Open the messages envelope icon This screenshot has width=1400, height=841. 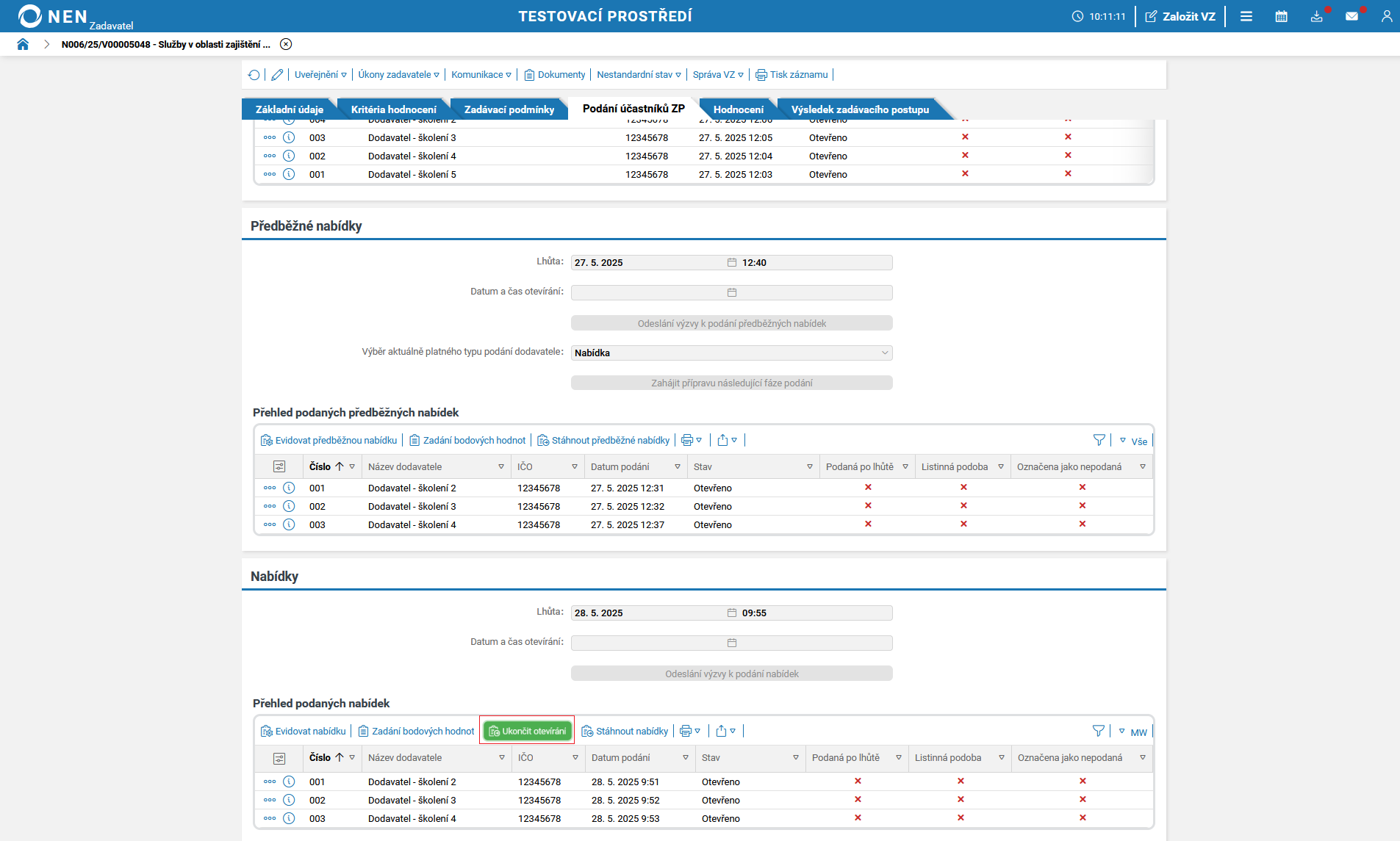[1351, 16]
